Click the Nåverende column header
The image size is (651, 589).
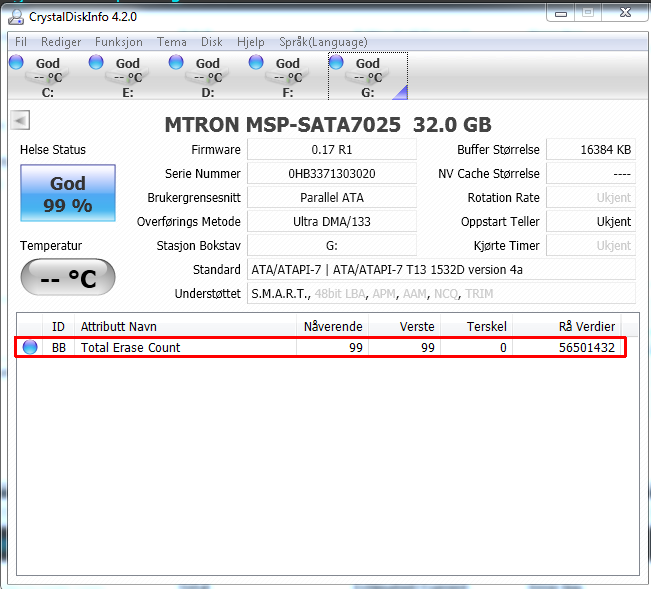point(333,326)
